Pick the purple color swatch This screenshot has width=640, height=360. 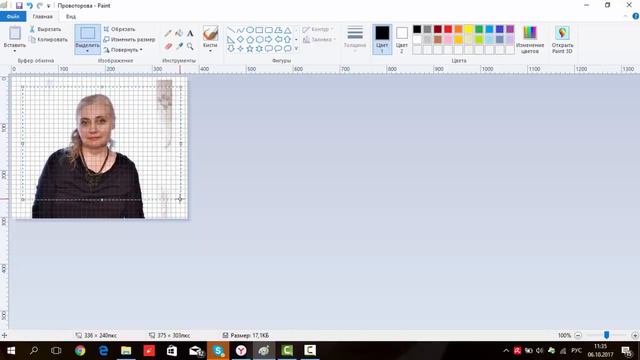[510, 29]
